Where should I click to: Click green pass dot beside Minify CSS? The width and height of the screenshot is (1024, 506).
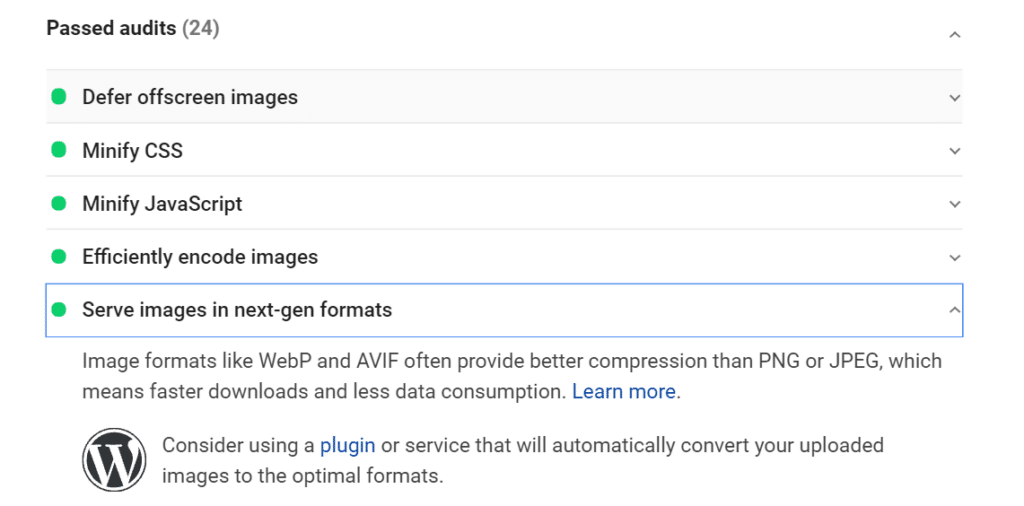[59, 150]
